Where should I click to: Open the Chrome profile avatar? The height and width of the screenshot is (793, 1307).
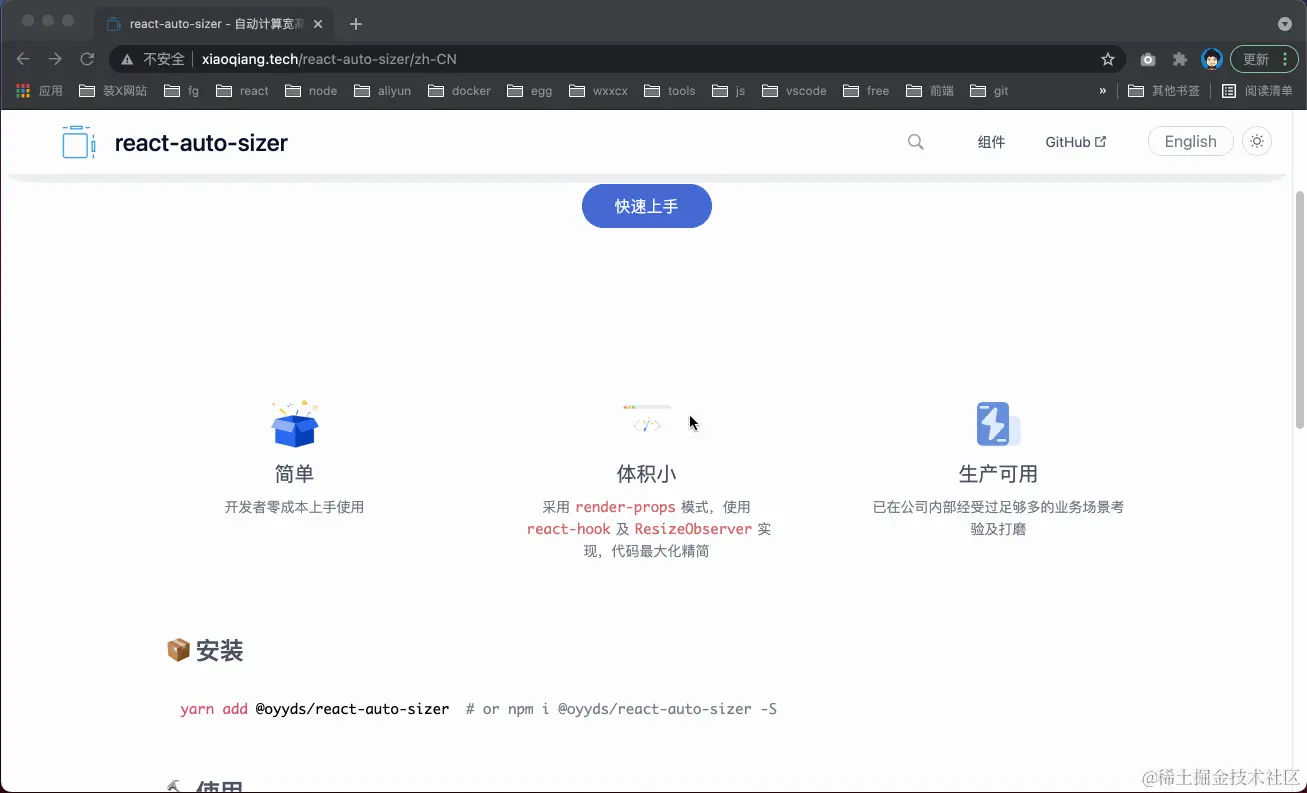tap(1212, 59)
